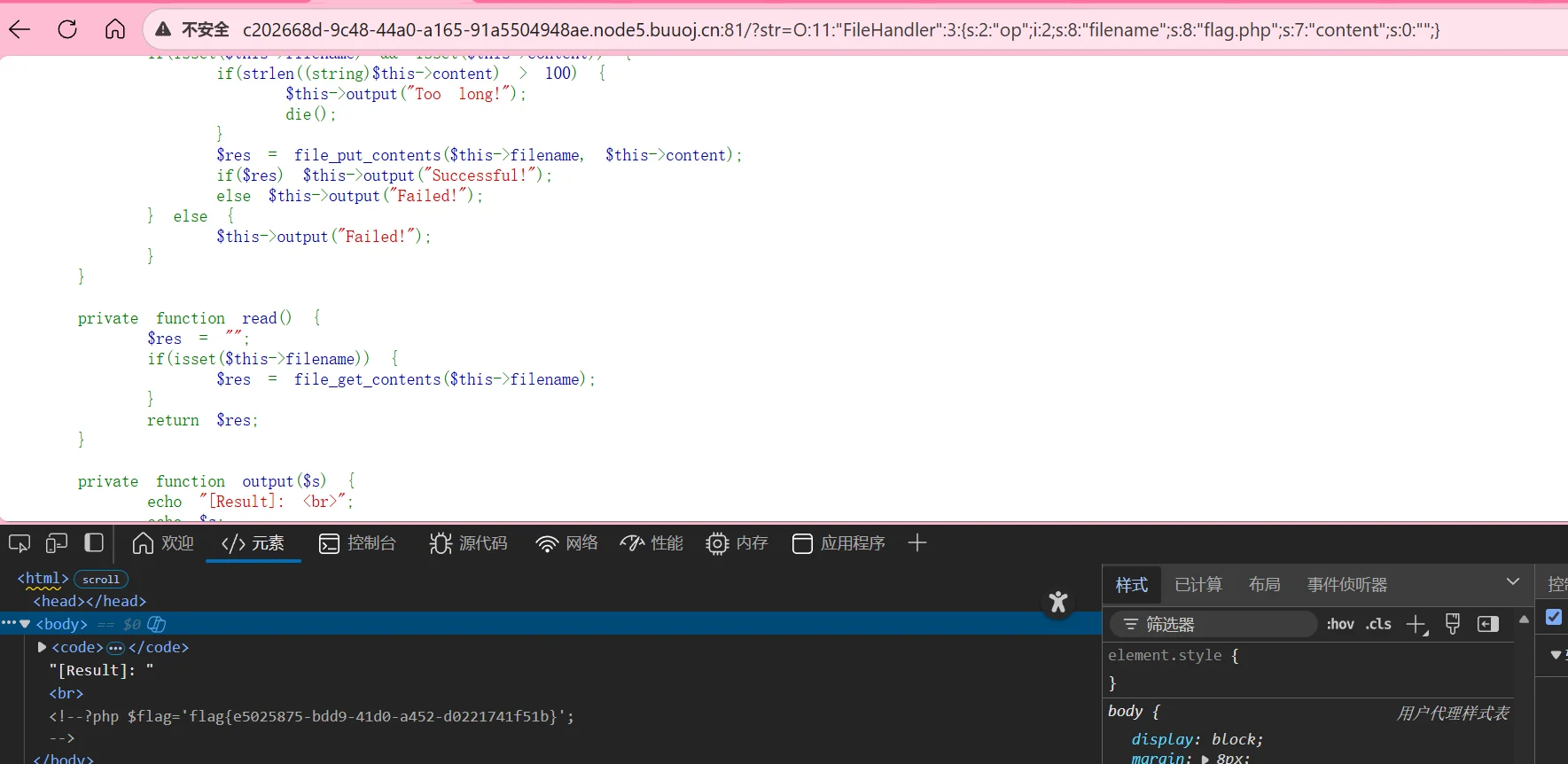Click the scroll badge next to html

pos(101,579)
